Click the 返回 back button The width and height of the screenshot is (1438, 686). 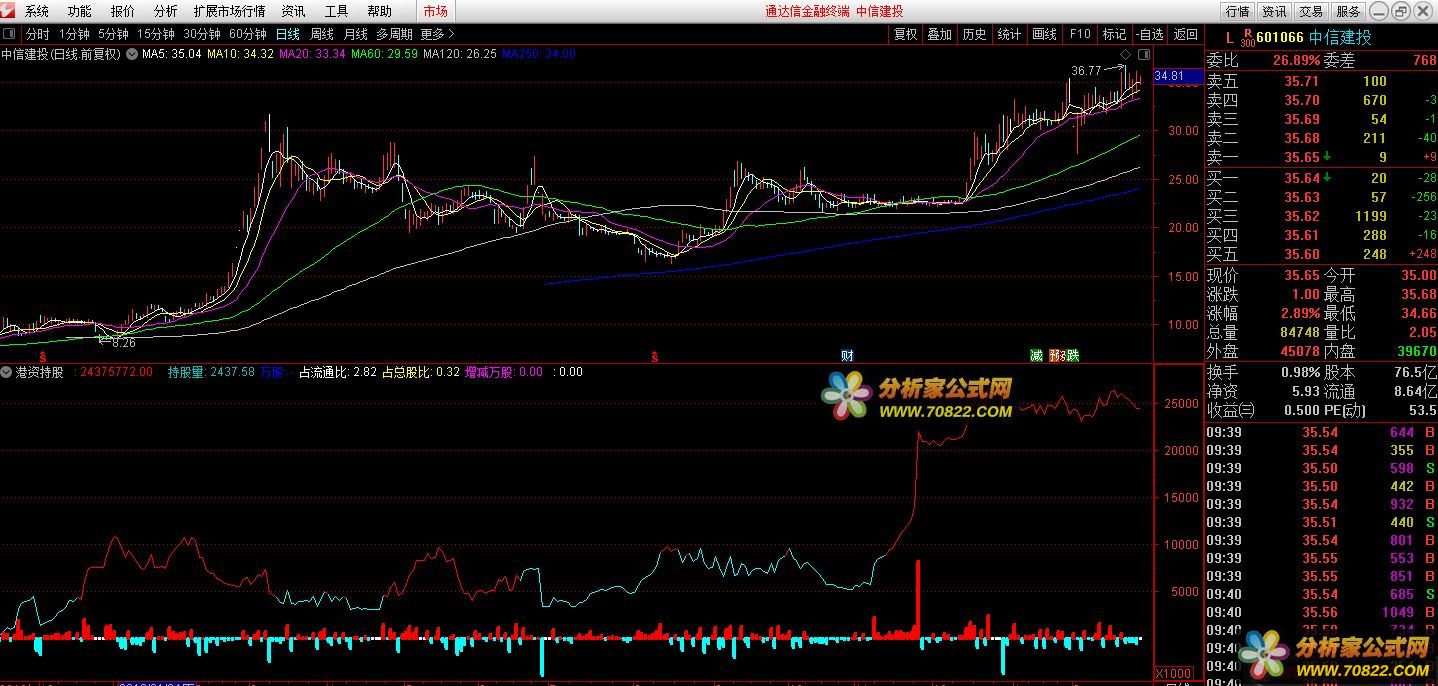point(1186,34)
